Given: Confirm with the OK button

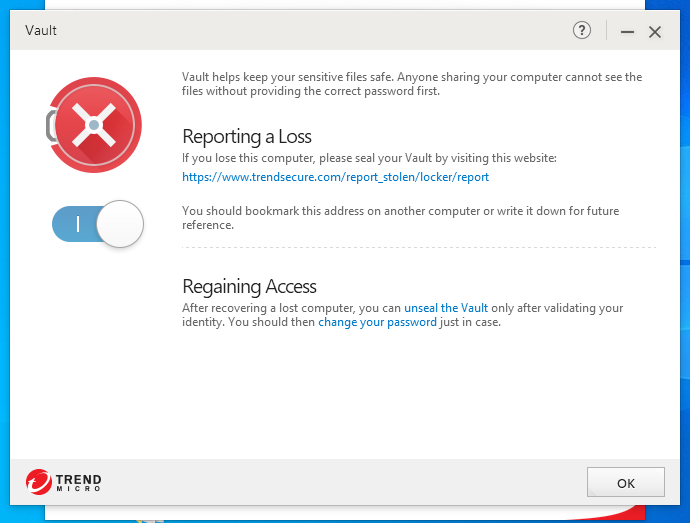Looking at the screenshot, I should 625,482.
